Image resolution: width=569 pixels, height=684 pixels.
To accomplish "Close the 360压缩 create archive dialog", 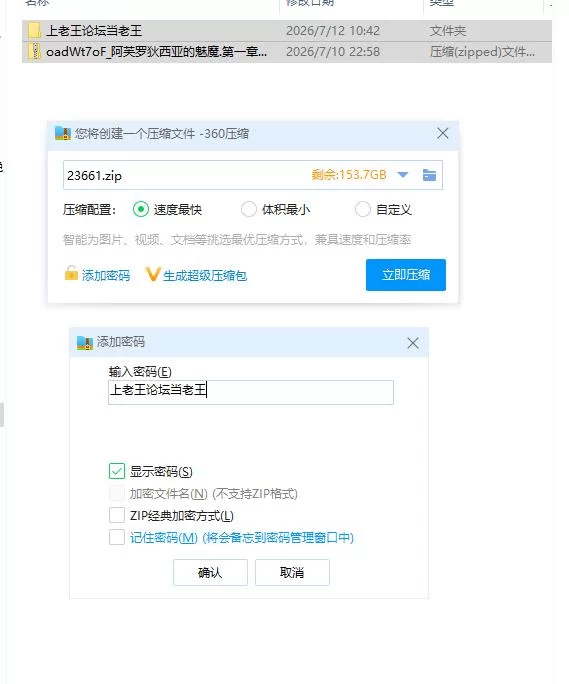I will pos(442,133).
